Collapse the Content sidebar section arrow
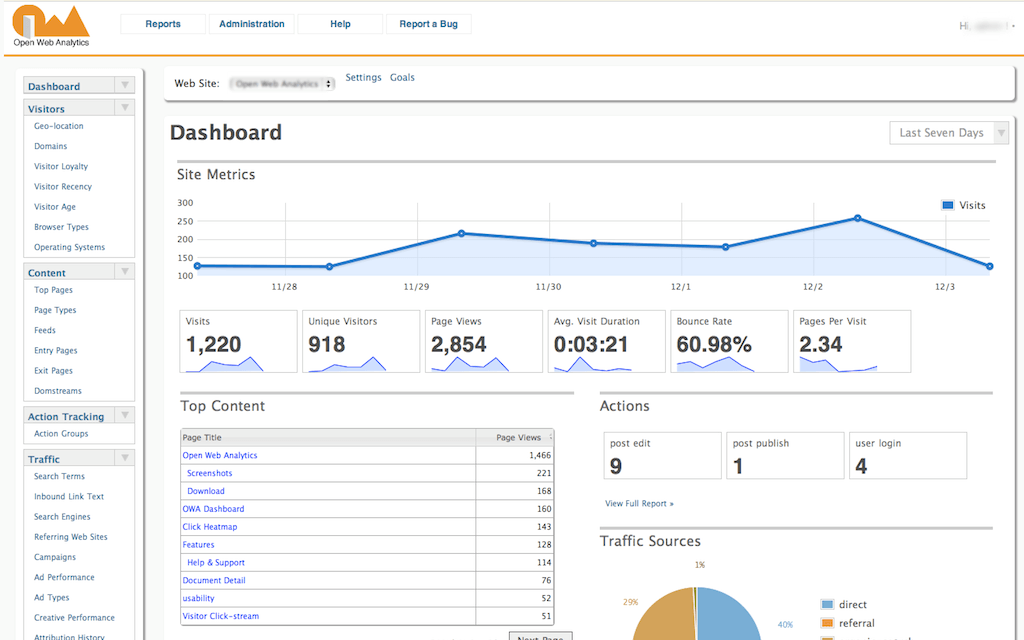 tap(124, 272)
